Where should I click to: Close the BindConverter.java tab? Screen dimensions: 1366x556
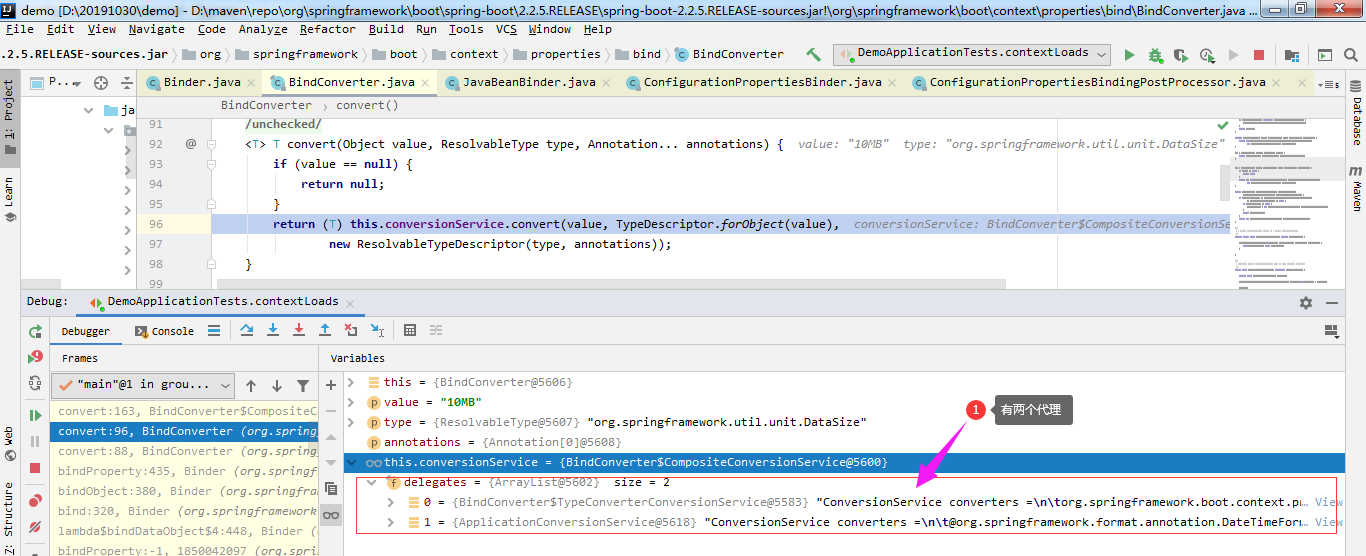[x=424, y=83]
